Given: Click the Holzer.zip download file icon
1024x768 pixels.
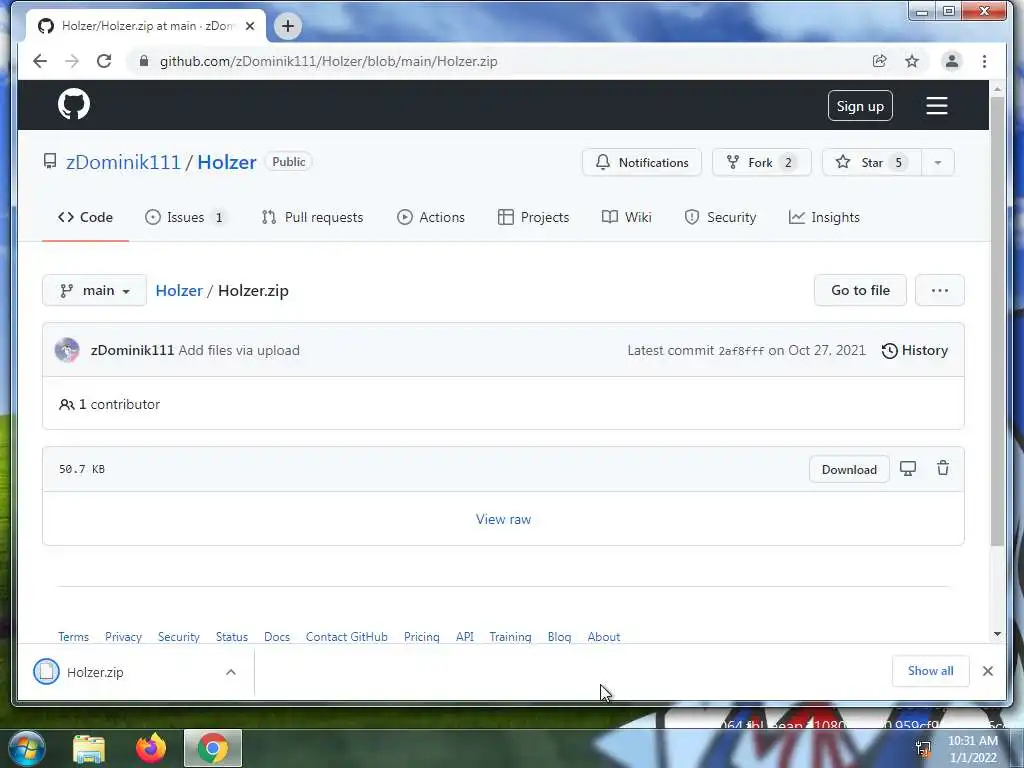Looking at the screenshot, I should pyautogui.click(x=46, y=671).
